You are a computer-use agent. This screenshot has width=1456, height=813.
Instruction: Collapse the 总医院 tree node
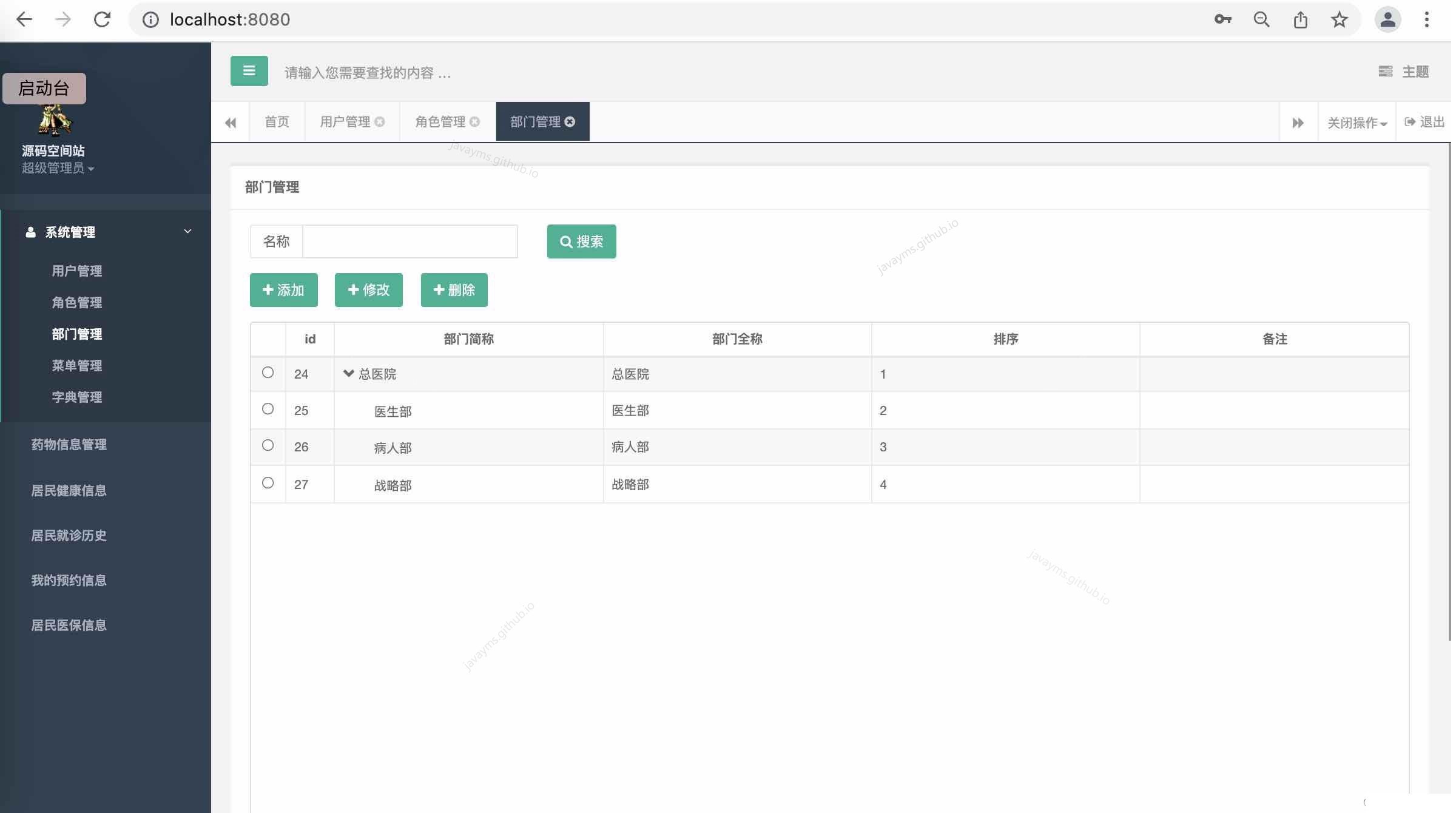pos(348,373)
